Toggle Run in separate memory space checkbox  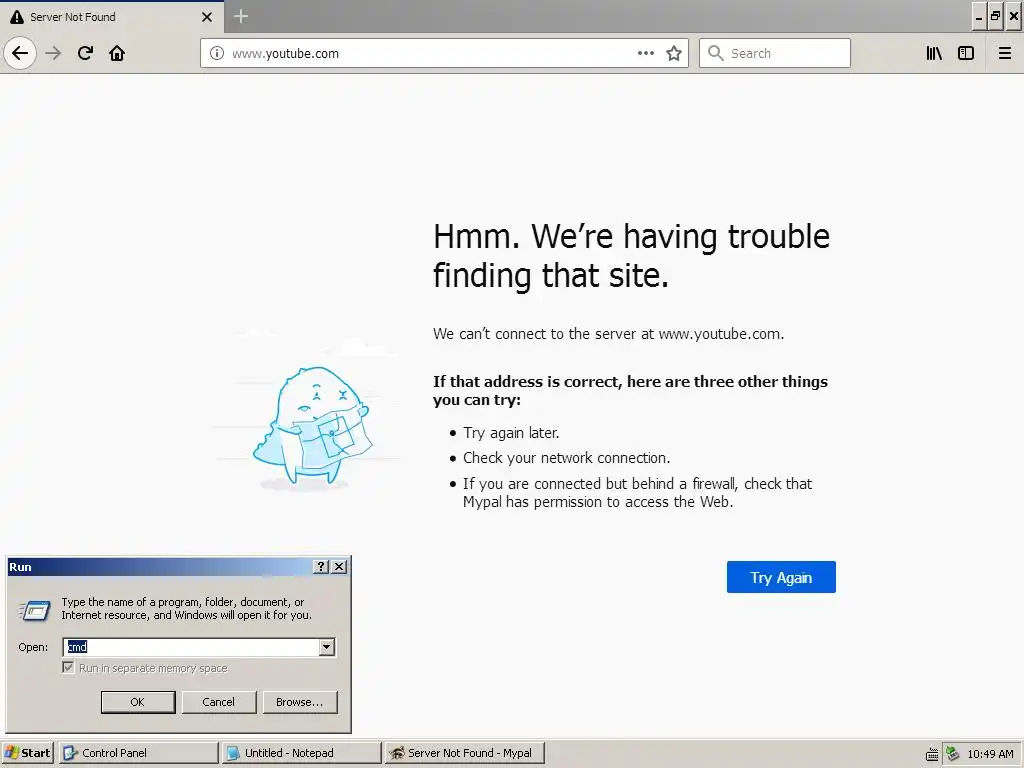click(x=68, y=667)
